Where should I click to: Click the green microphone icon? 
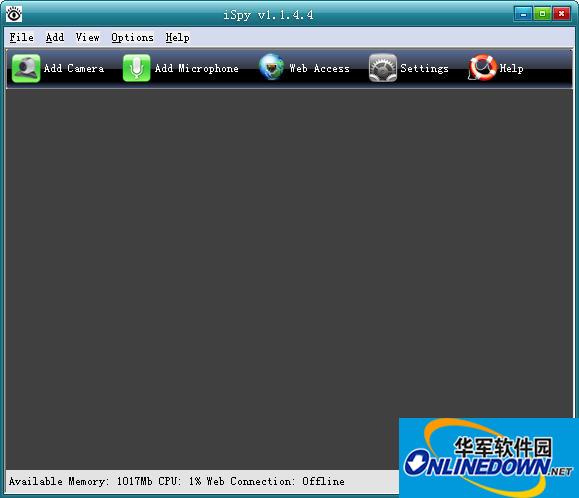click(x=137, y=68)
